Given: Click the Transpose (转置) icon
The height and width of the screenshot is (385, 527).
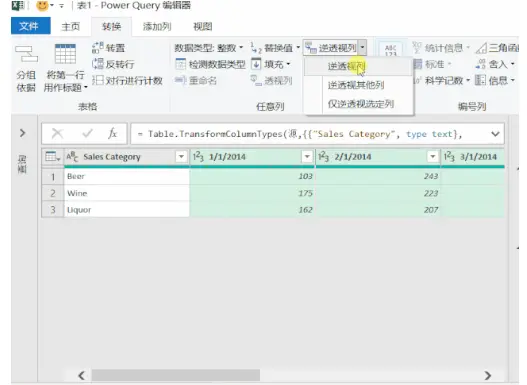Looking at the screenshot, I should 97,48.
